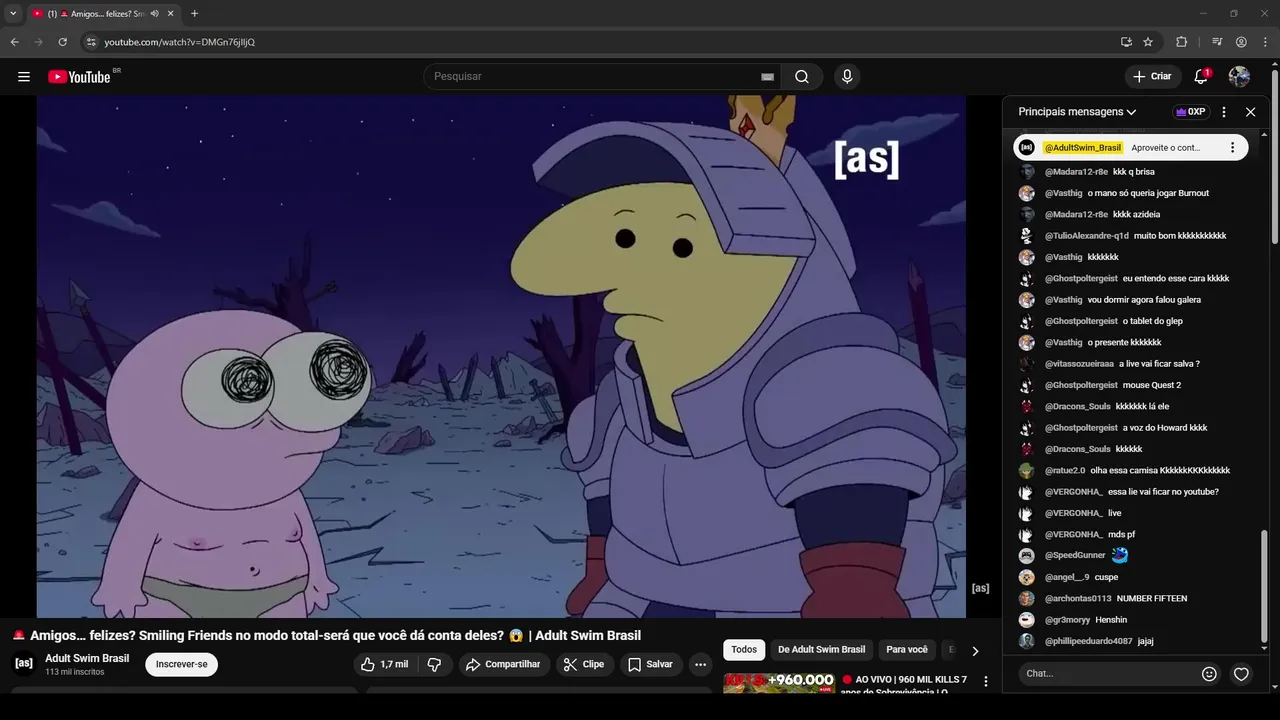Go to the YouTube home logo

tap(80, 77)
